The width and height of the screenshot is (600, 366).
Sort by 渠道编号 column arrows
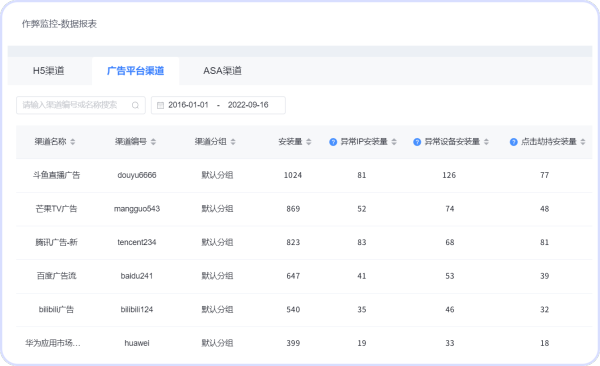[153, 142]
